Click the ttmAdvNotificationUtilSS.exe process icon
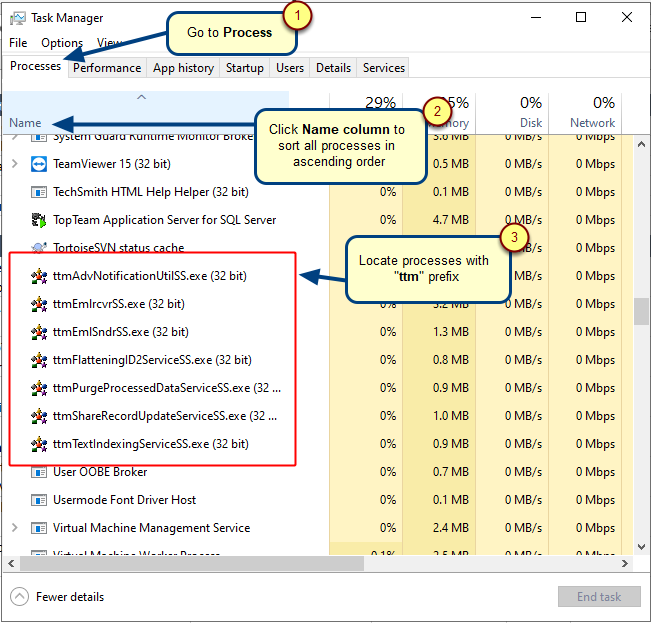The width and height of the screenshot is (651, 623). tap(39, 276)
